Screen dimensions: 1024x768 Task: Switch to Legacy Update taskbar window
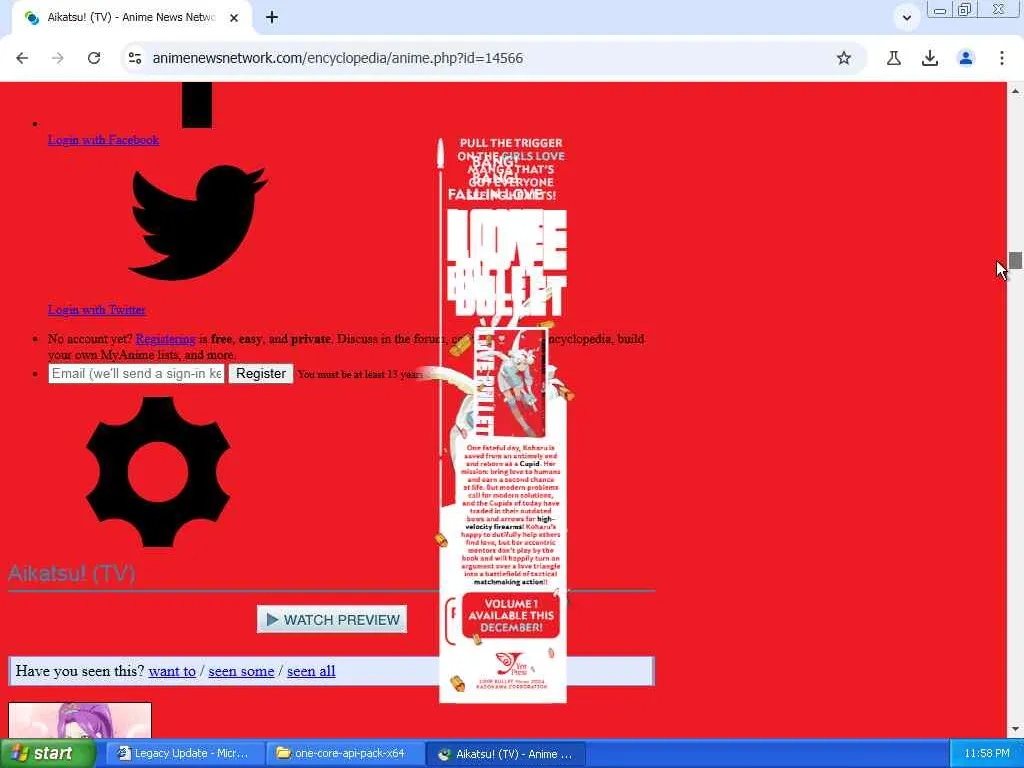[183, 754]
